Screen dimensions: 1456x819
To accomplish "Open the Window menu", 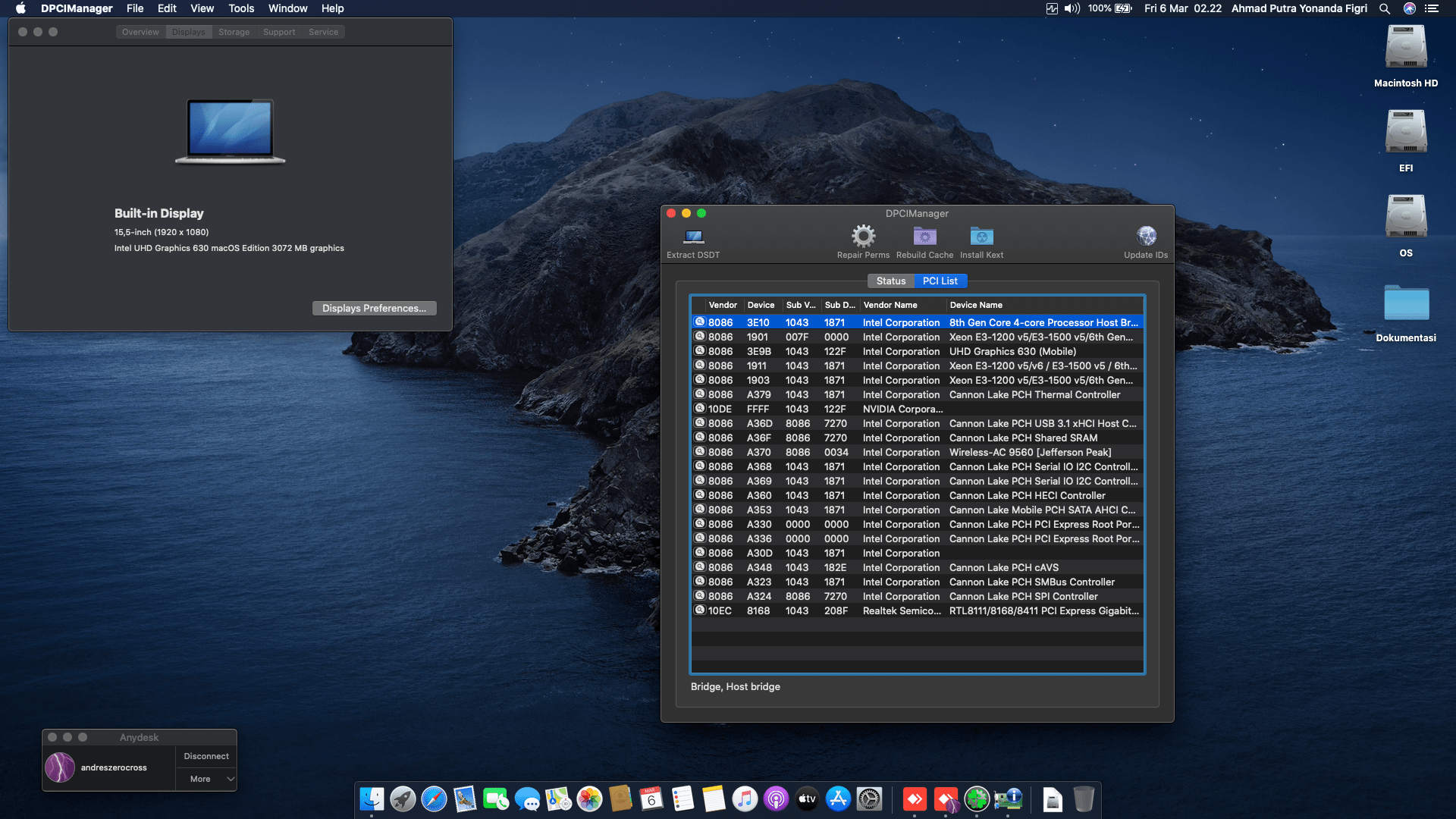I will pos(288,8).
